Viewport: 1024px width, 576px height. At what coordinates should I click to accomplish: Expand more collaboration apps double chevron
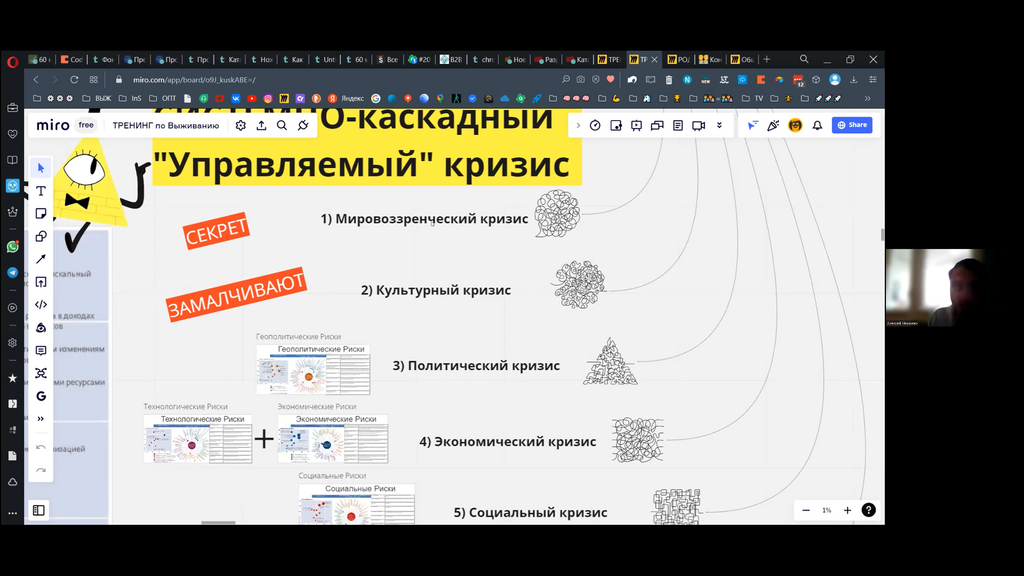coord(719,125)
